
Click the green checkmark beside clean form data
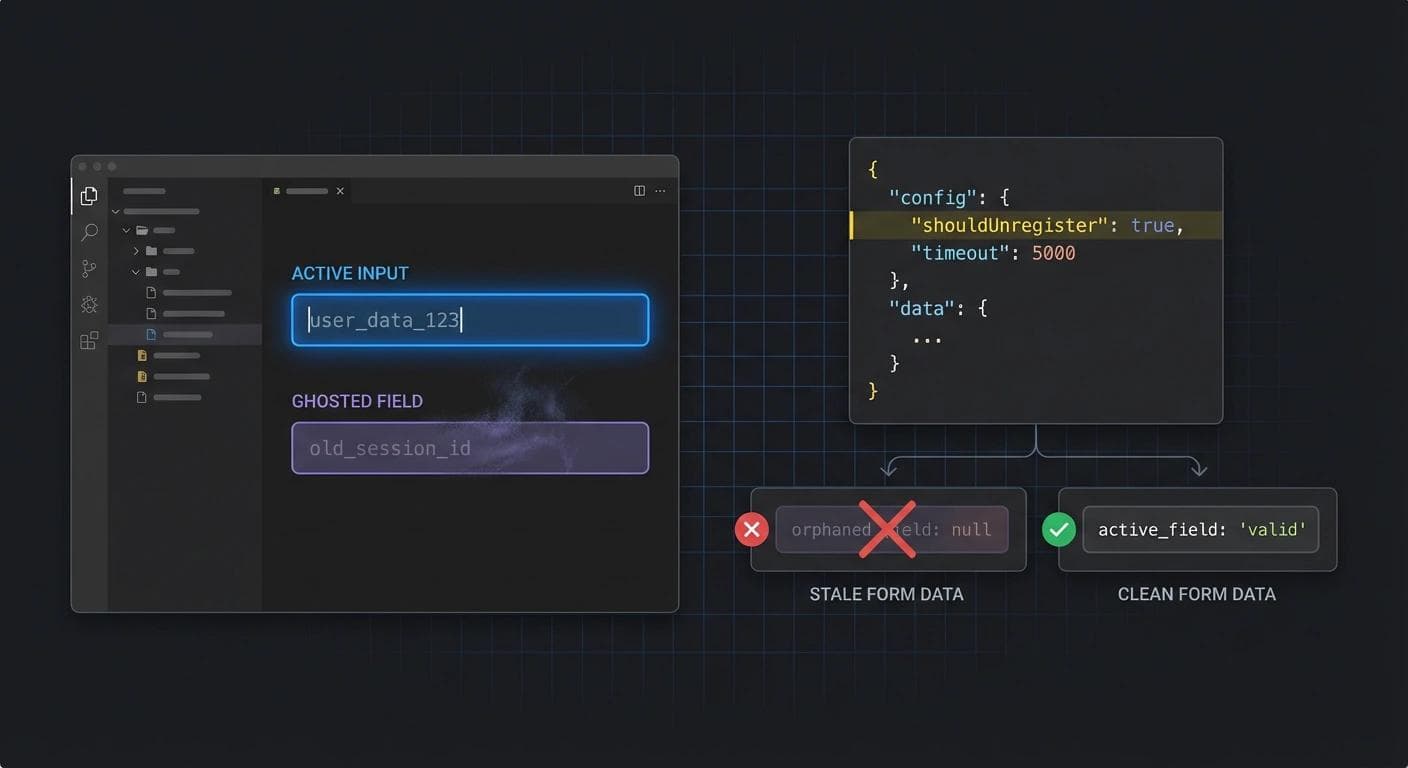coord(1059,530)
